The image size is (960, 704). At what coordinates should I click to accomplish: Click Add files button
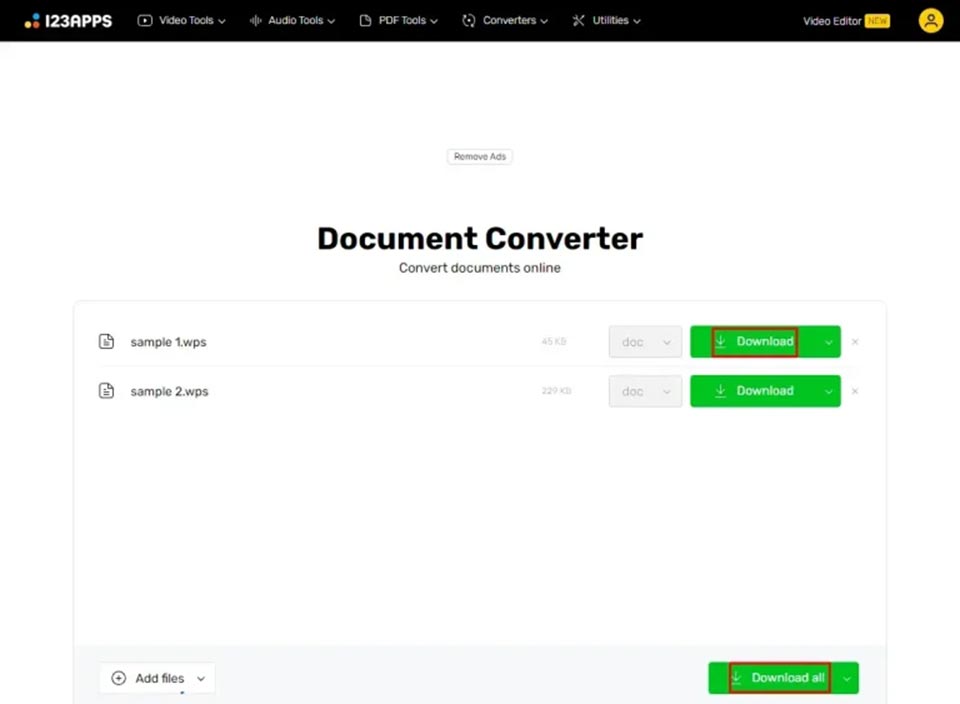[x=157, y=678]
